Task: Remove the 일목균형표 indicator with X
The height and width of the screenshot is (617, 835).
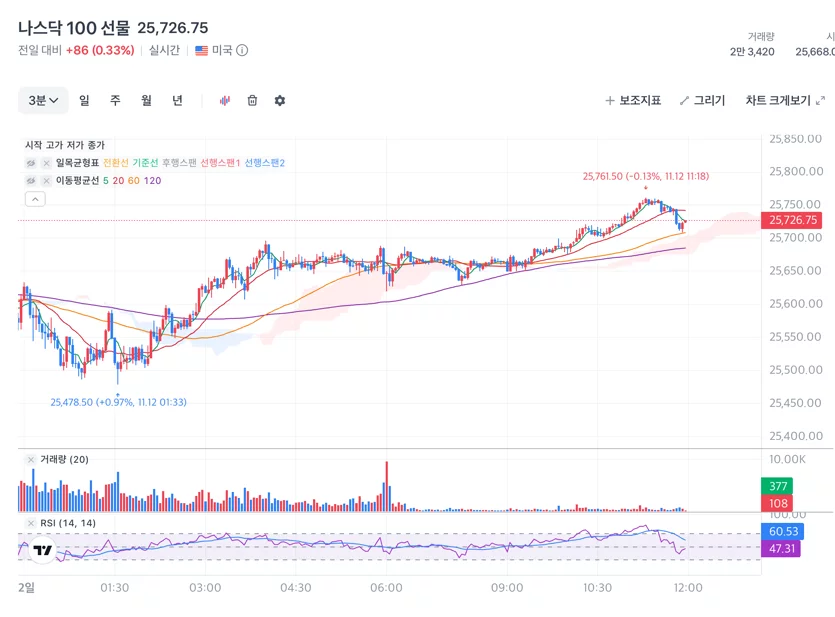Action: 46,163
